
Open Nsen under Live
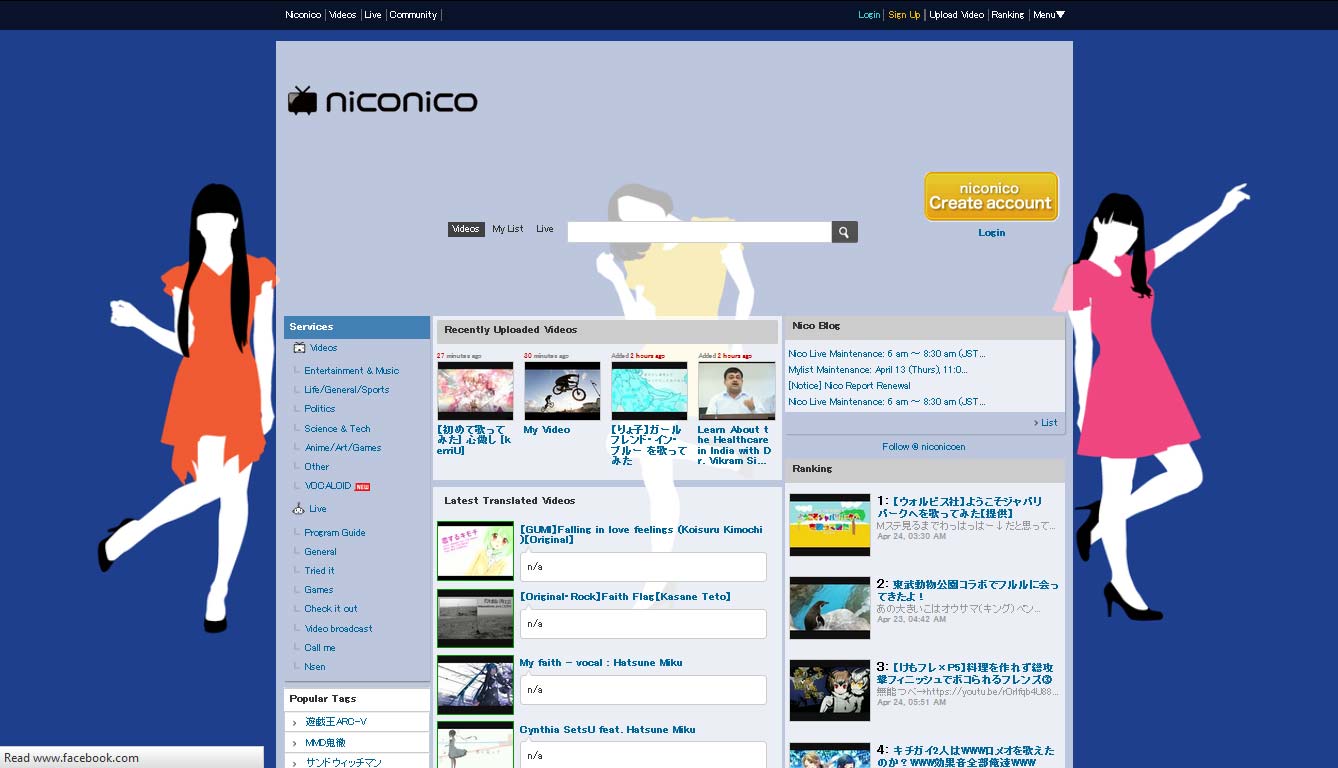point(315,667)
